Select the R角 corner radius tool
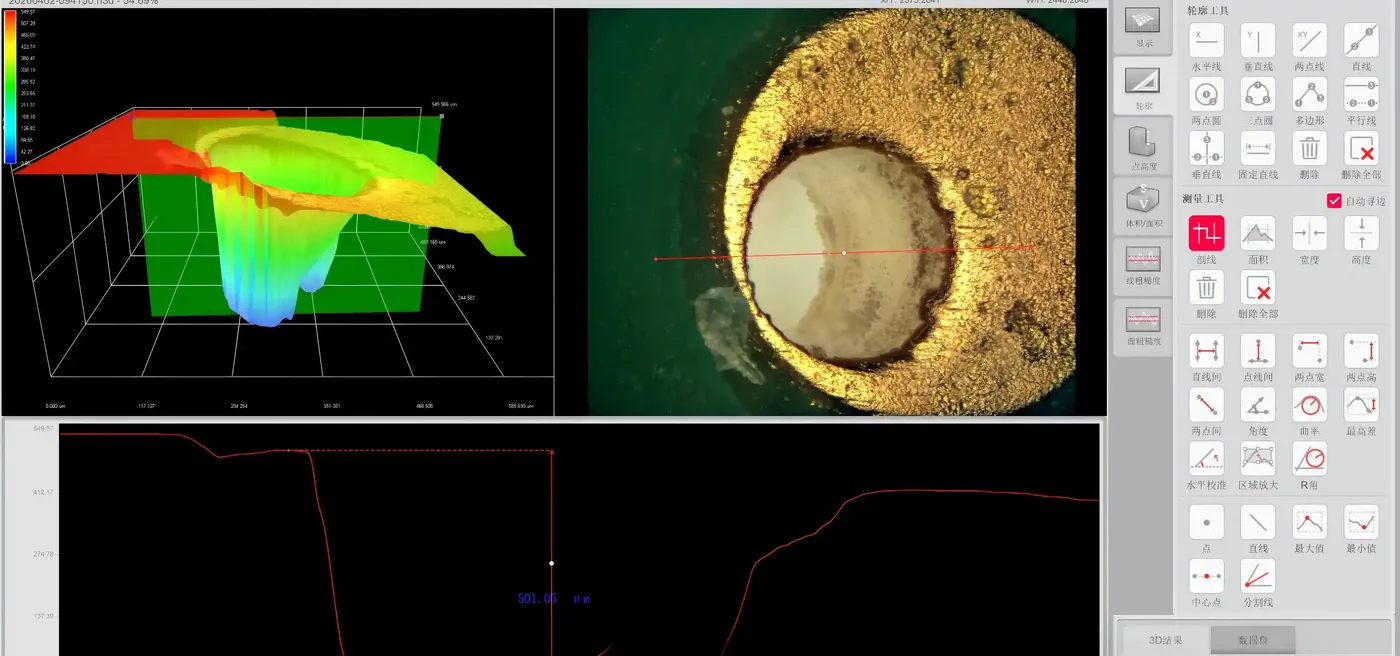1400x656 pixels. (x=1310, y=459)
